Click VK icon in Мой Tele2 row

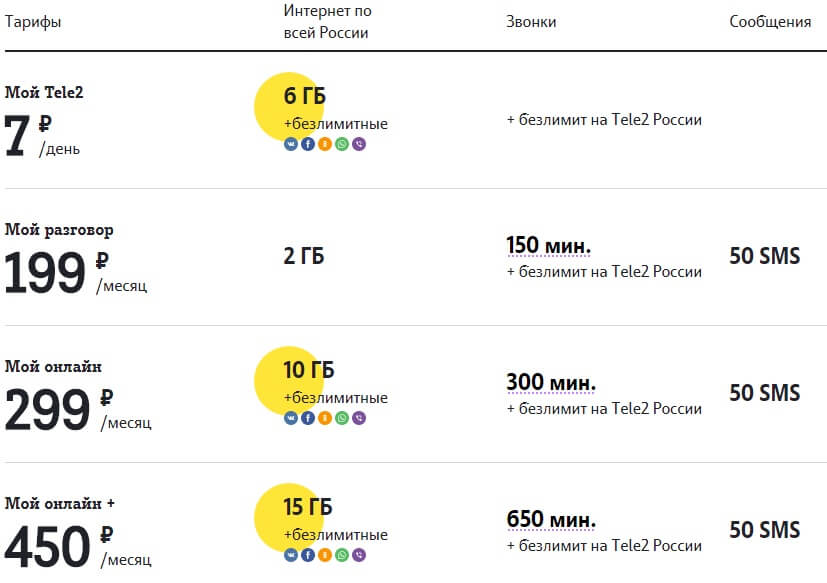[291, 144]
